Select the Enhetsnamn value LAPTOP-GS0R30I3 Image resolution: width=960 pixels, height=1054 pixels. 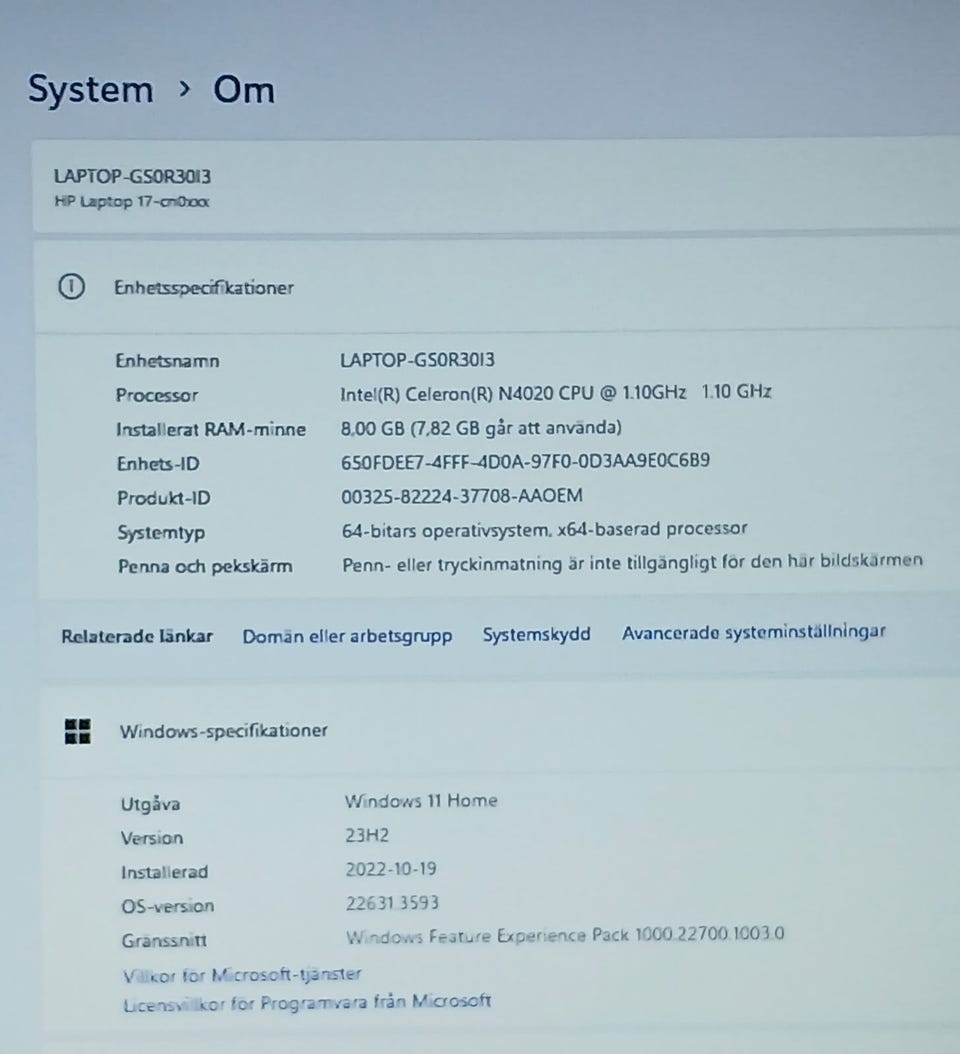[x=417, y=360]
